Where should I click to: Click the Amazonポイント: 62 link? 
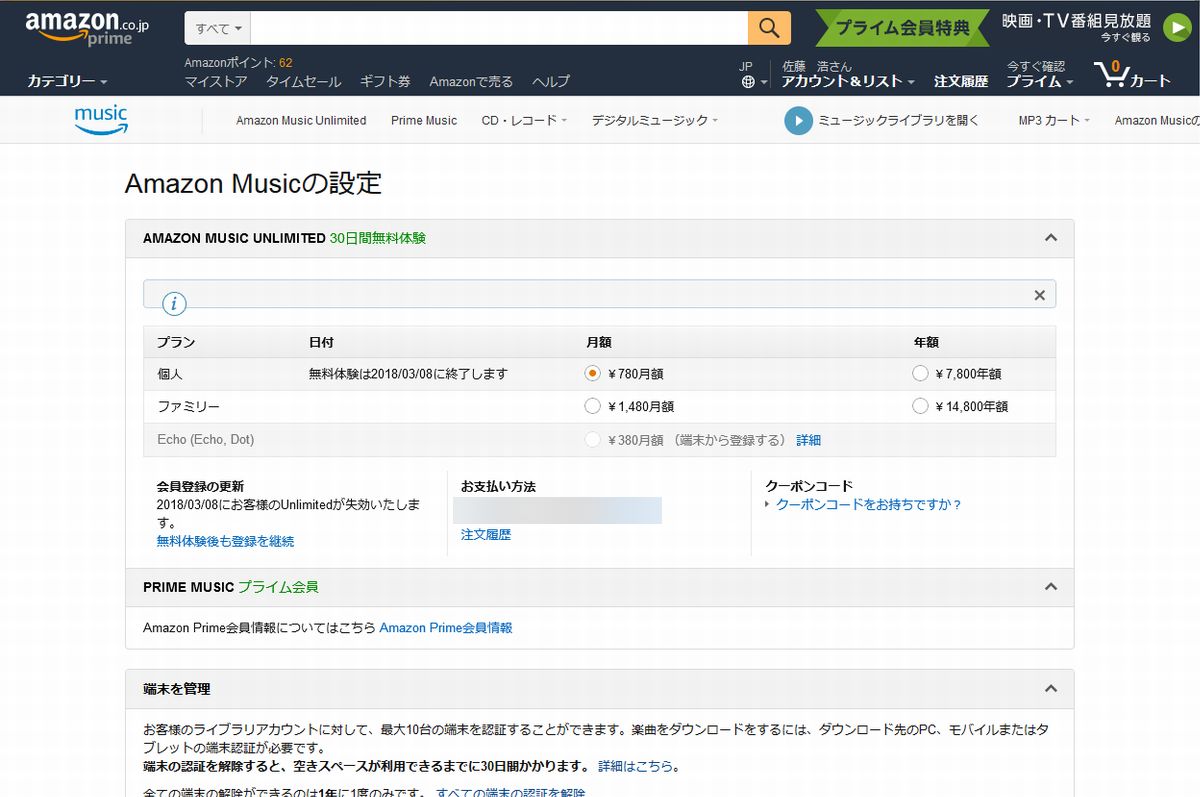click(238, 62)
